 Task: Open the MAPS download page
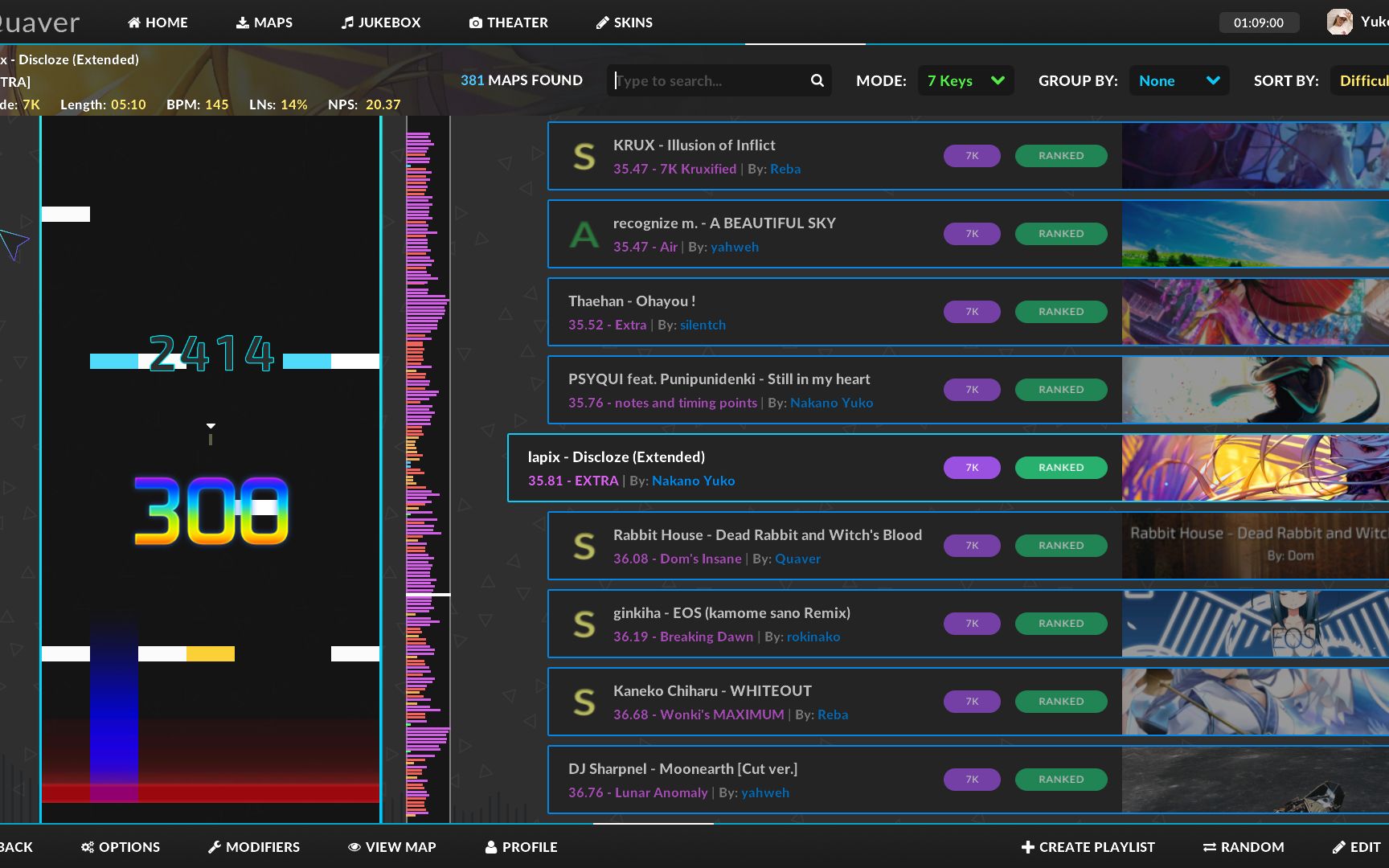pos(264,23)
